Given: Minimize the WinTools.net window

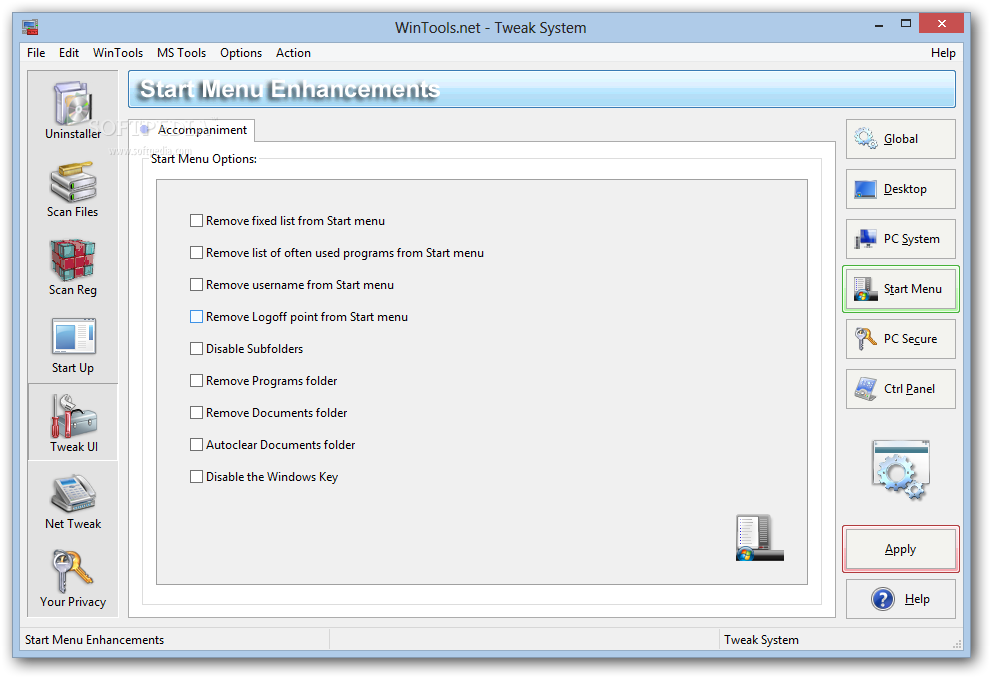Looking at the screenshot, I should 879,24.
